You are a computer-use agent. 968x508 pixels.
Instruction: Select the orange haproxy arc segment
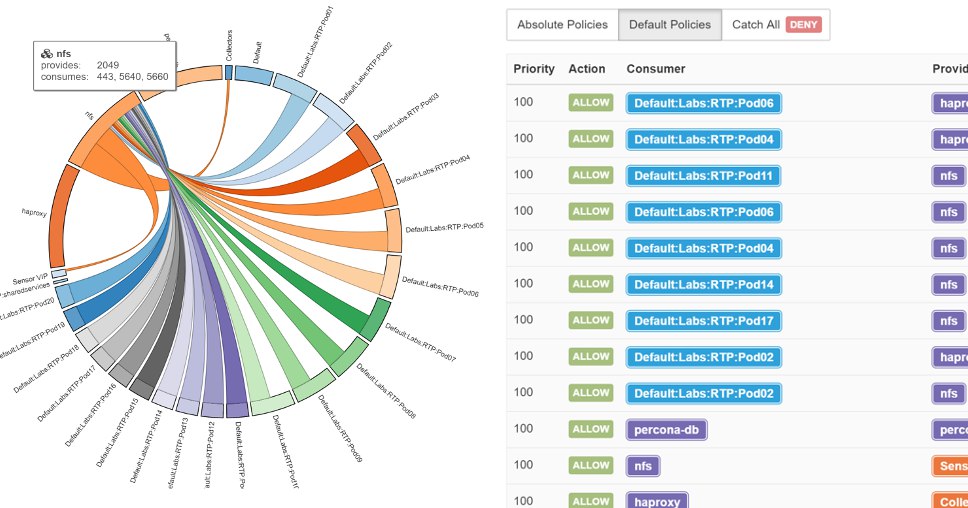pyautogui.click(x=60, y=216)
